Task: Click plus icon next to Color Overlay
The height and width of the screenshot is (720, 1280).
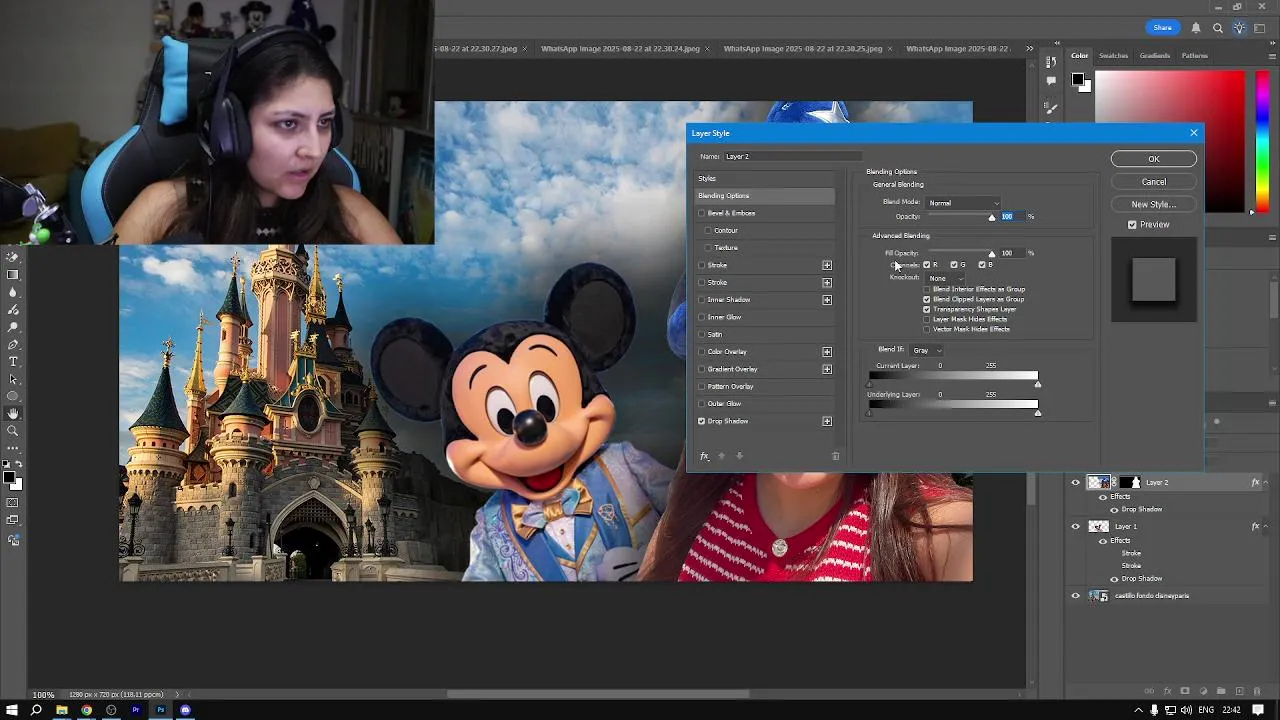Action: tap(827, 352)
